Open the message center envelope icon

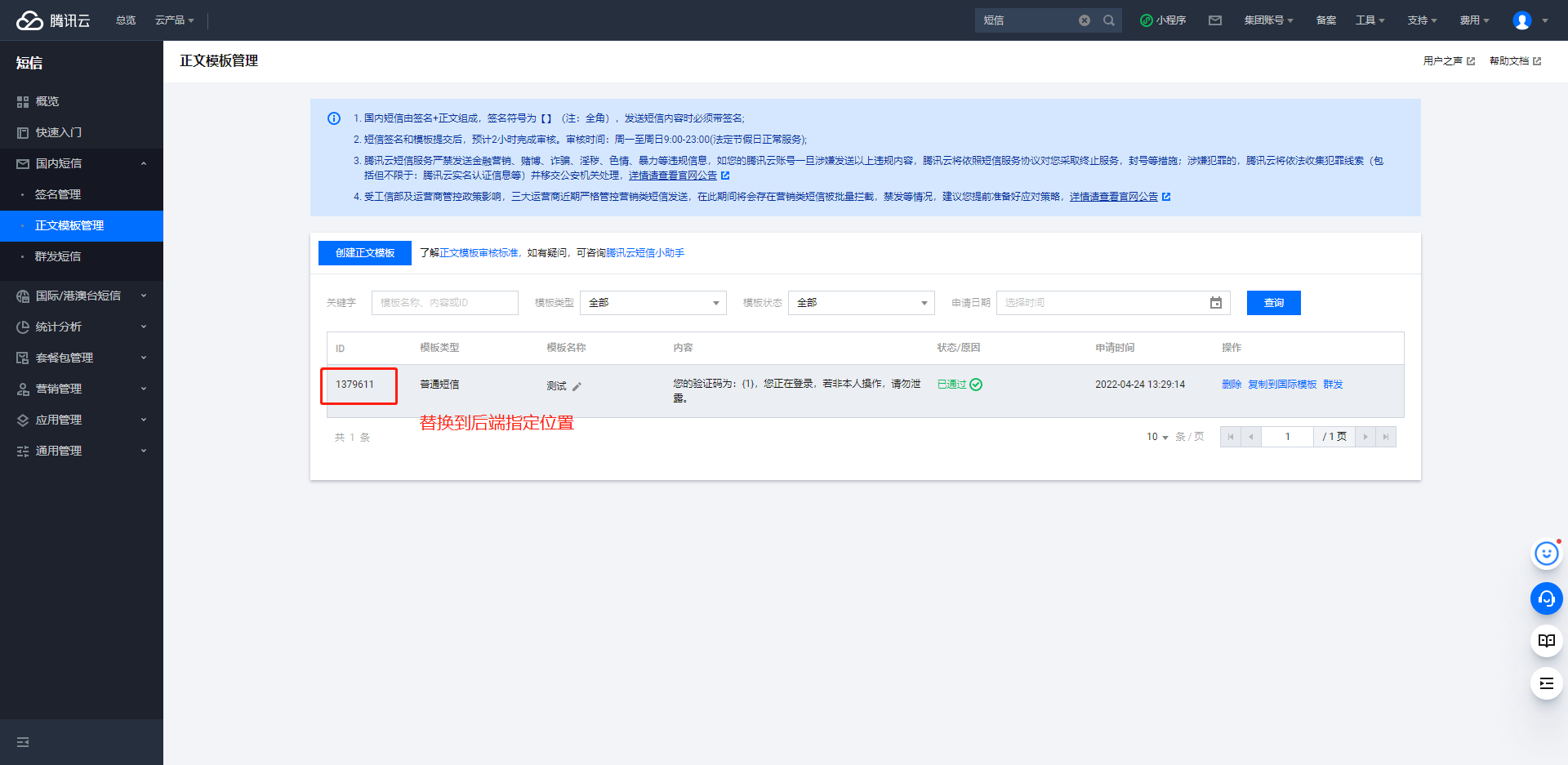(1214, 20)
